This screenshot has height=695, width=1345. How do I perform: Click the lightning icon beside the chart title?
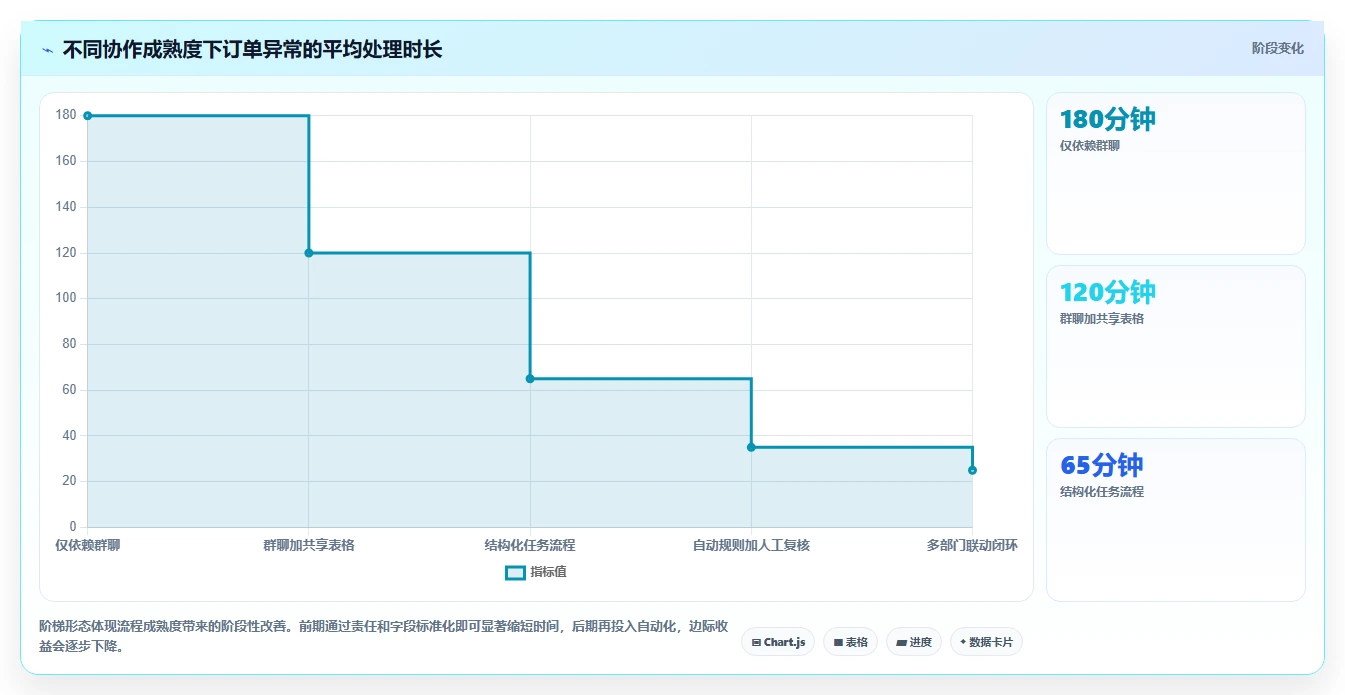[47, 49]
